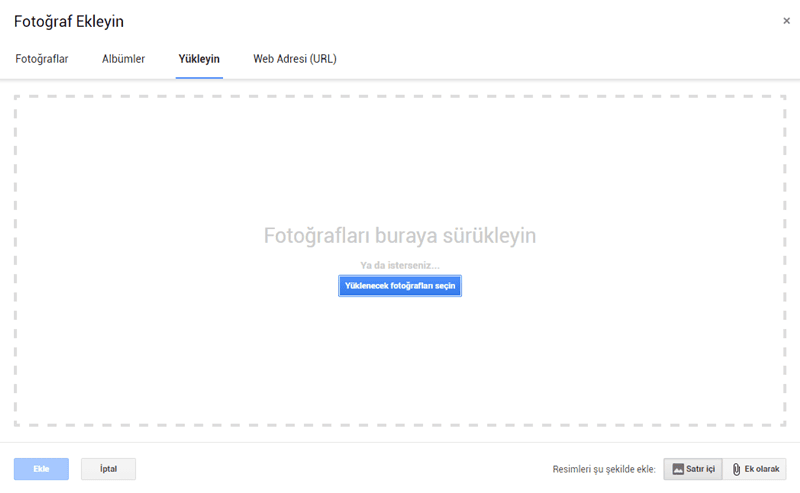Click the paperclip icon on Ek olarak

tap(737, 469)
